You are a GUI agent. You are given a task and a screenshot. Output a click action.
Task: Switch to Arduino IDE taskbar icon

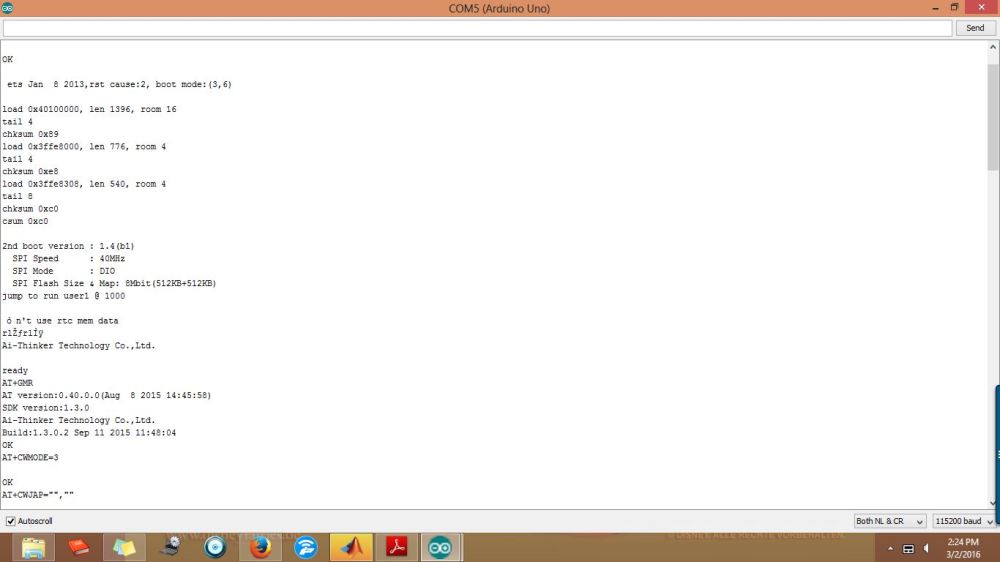[x=440, y=547]
